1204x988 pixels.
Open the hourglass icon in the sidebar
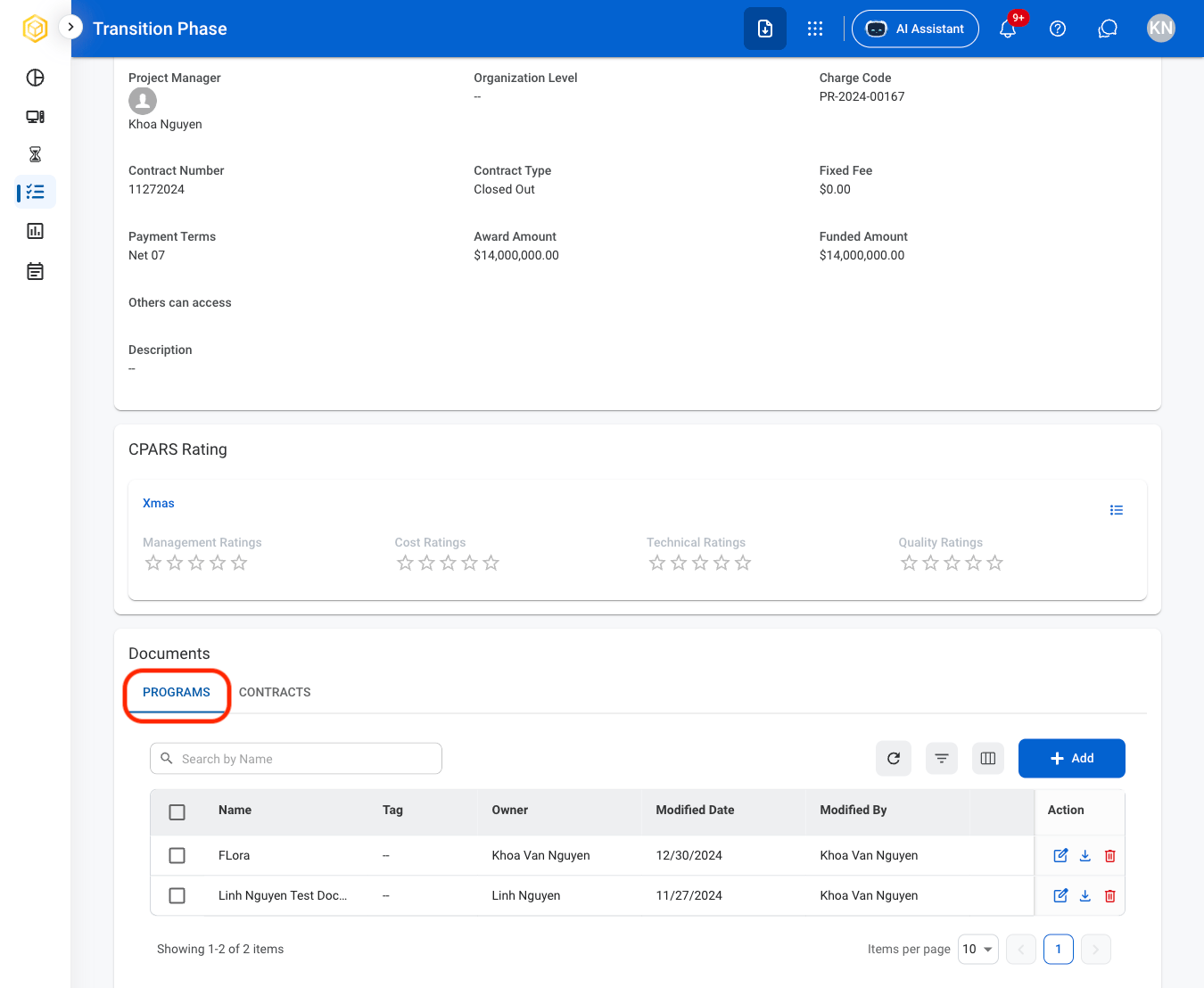click(36, 154)
